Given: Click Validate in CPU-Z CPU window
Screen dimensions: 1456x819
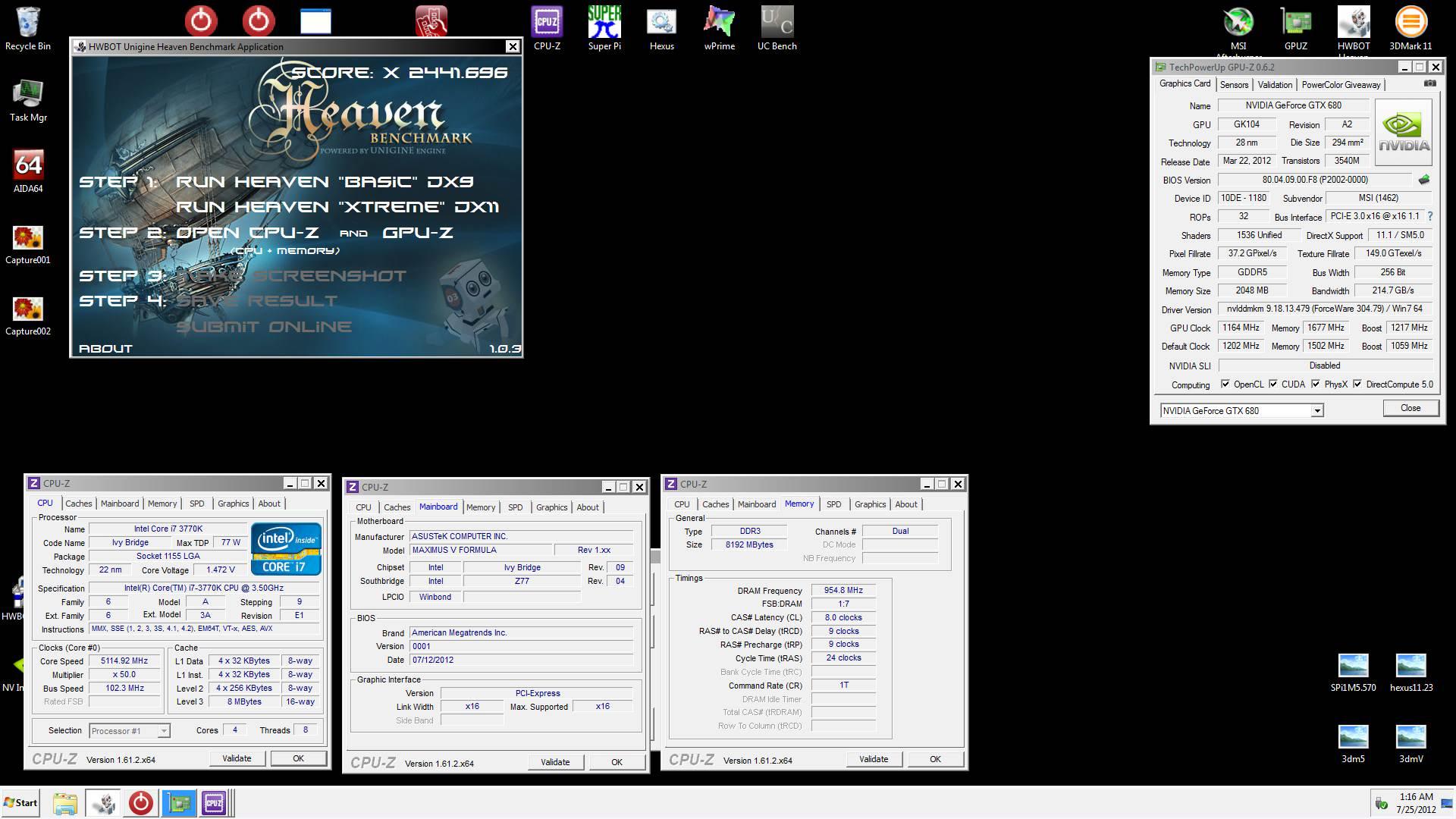Looking at the screenshot, I should [237, 758].
